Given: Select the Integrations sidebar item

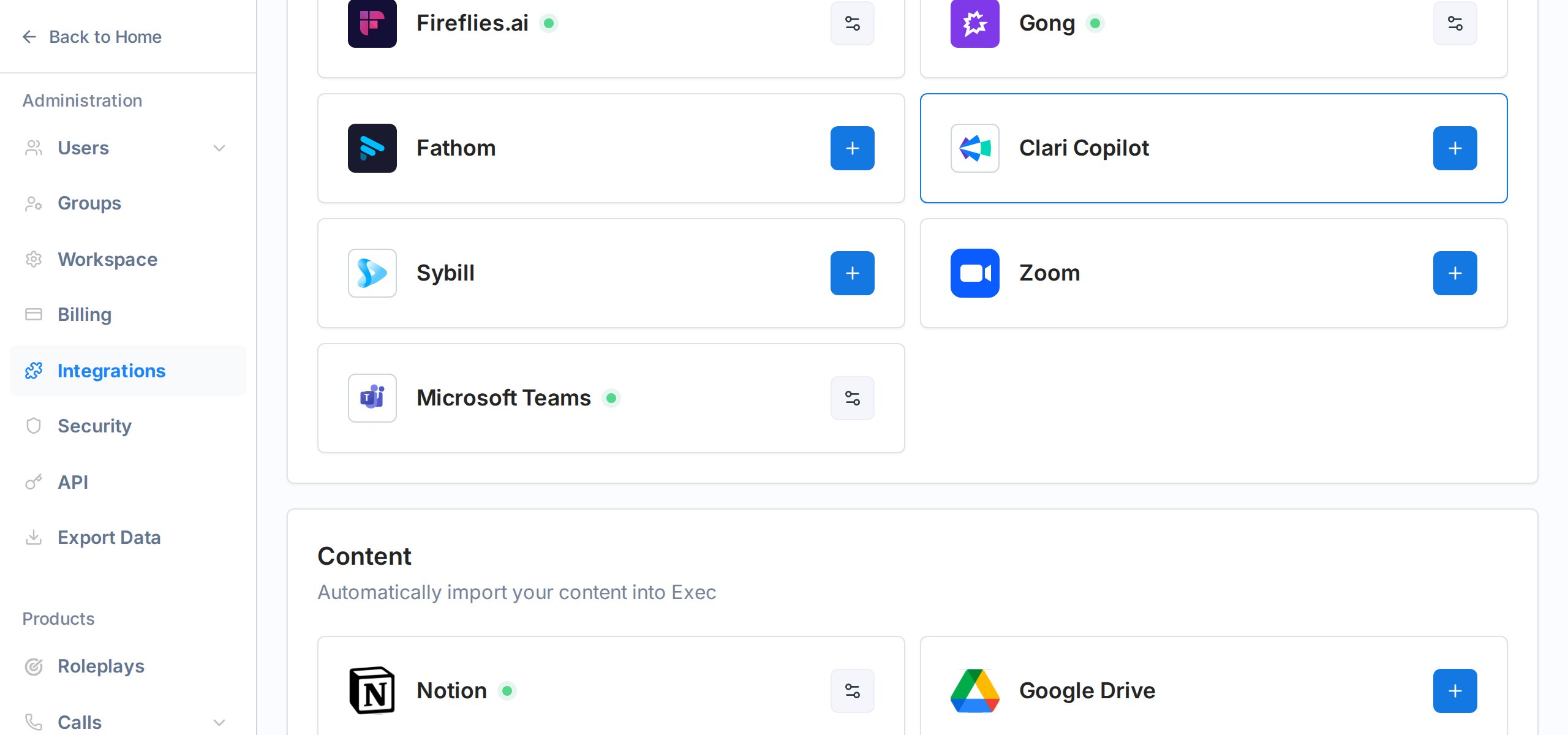Looking at the screenshot, I should 127,371.
